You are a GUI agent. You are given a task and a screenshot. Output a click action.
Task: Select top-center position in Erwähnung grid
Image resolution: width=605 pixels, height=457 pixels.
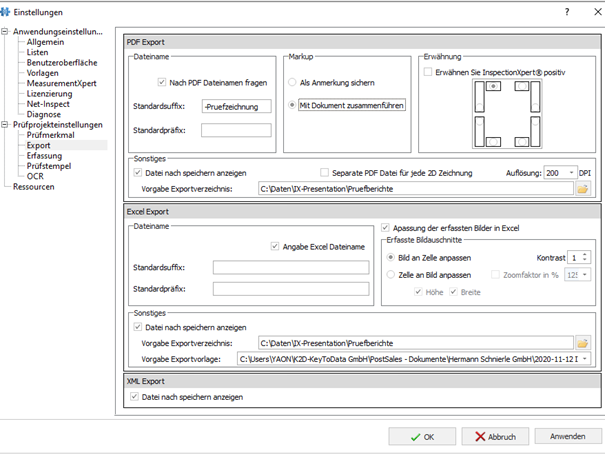[491, 88]
